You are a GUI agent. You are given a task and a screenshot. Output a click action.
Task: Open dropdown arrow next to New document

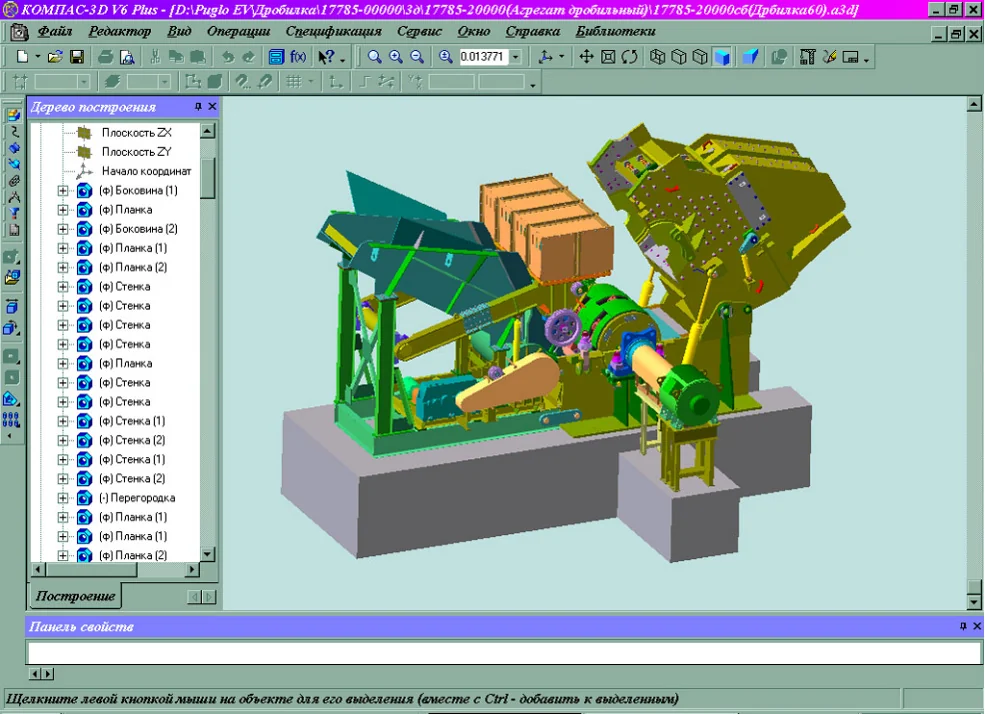tap(38, 57)
